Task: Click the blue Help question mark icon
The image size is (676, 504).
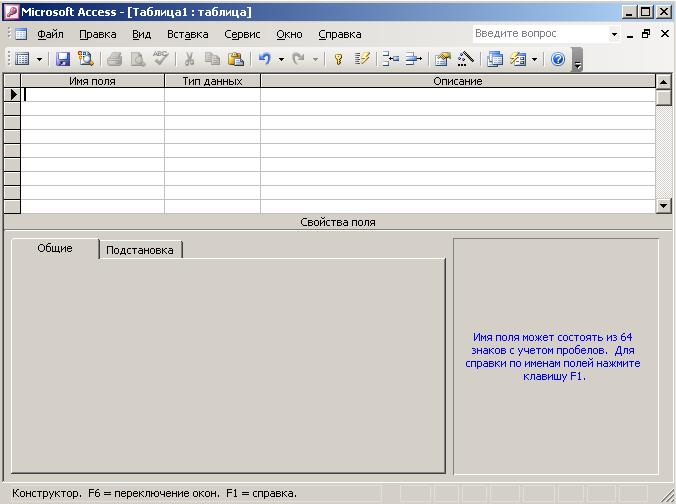Action: tap(558, 59)
